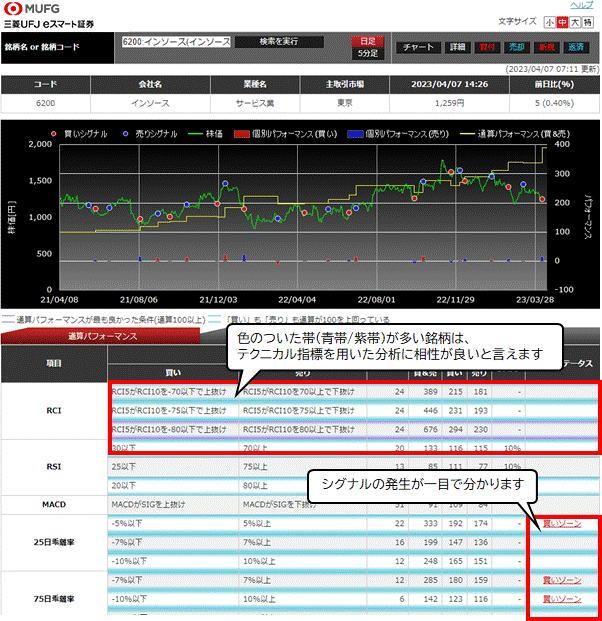Click 個別パフォーマンス(買い) red legend swatch
The image size is (602, 621).
pyautogui.click(x=241, y=134)
